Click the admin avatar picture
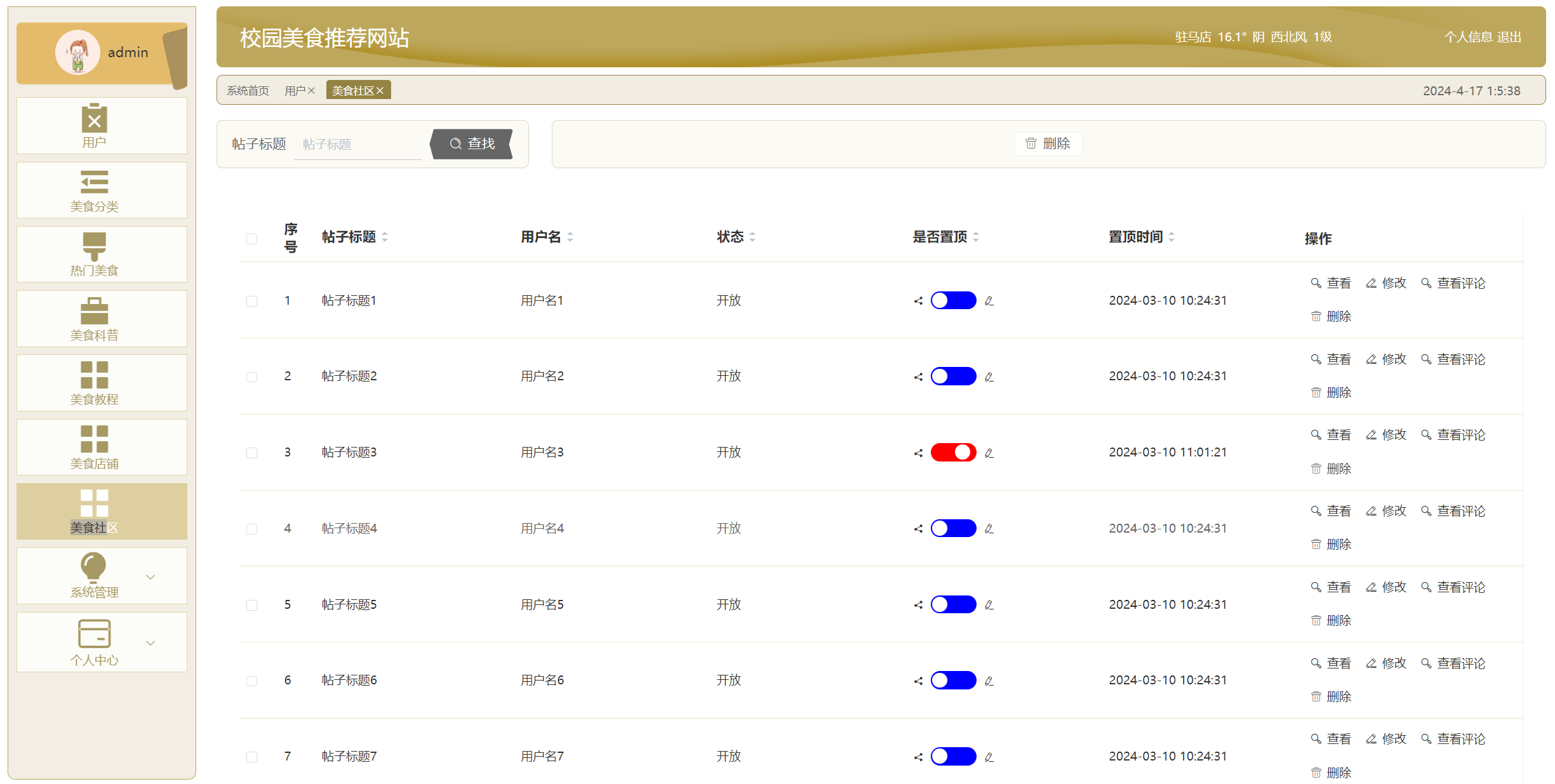The width and height of the screenshot is (1555, 784). pos(77,53)
